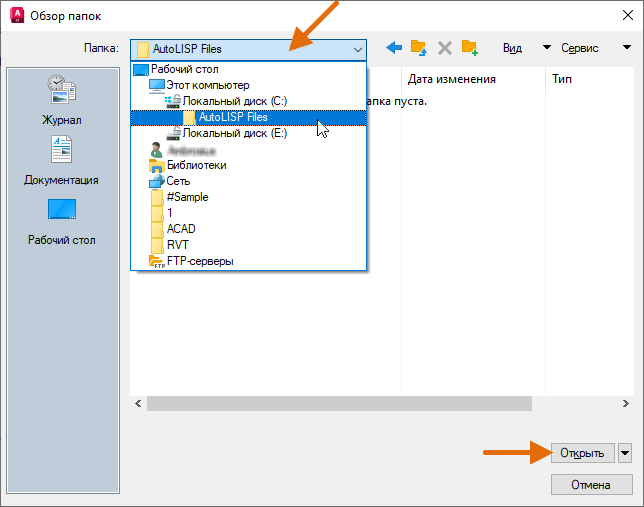Screen dimensions: 644x507
Task: Select Локальный диск (C:) entry
Action: 248,101
